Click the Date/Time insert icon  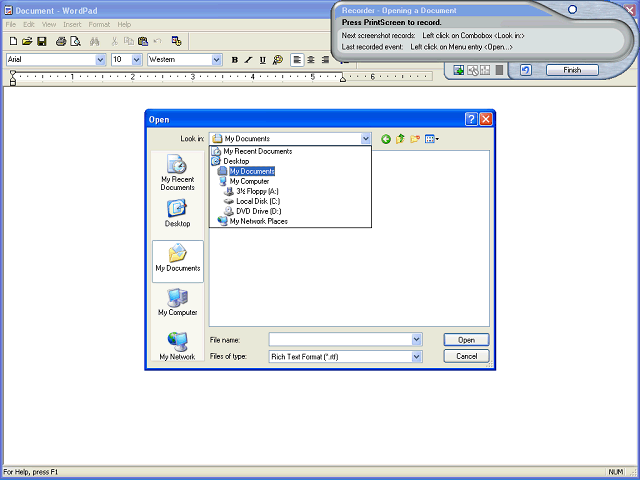(x=176, y=41)
